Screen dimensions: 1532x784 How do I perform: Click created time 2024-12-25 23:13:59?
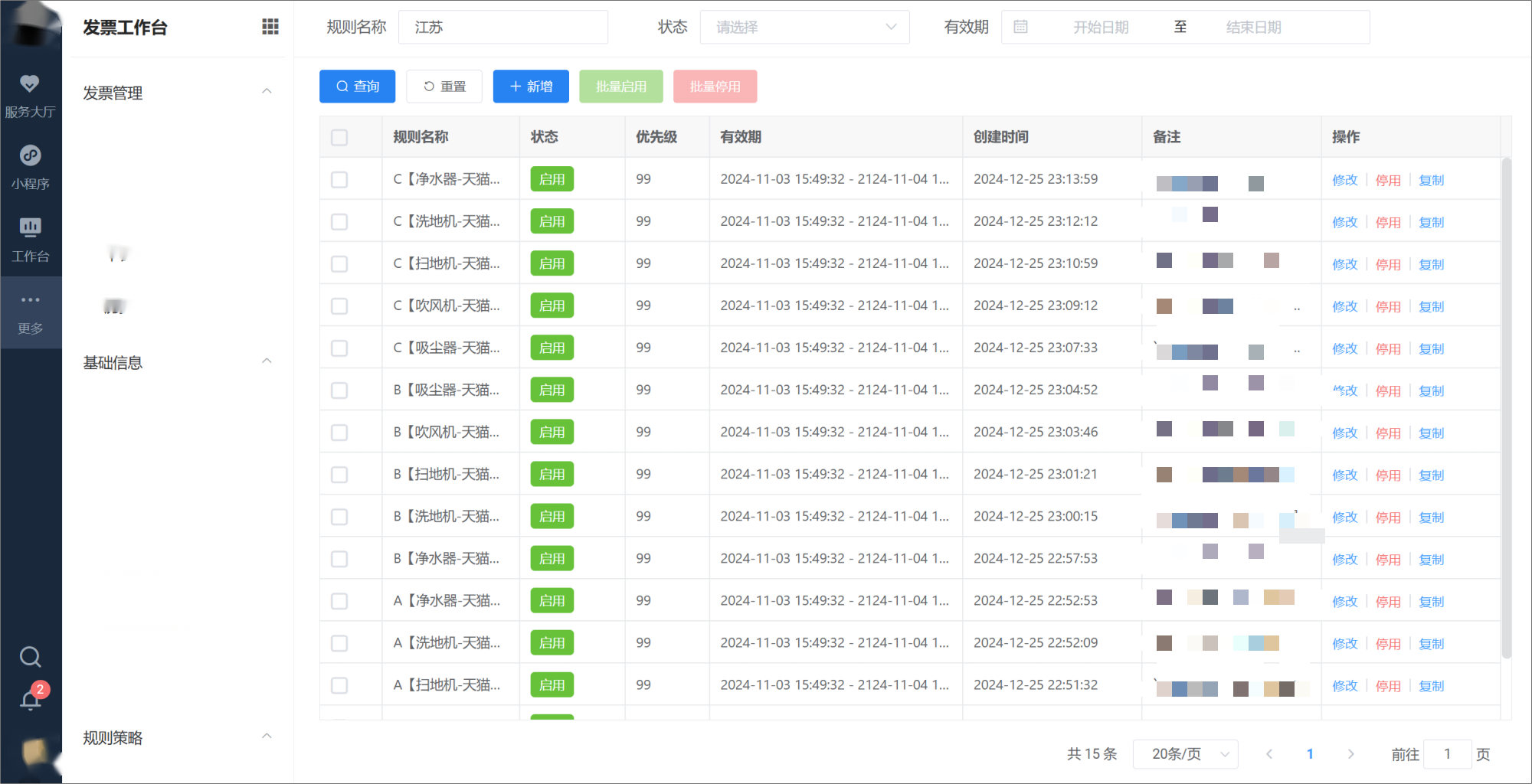pos(1036,179)
